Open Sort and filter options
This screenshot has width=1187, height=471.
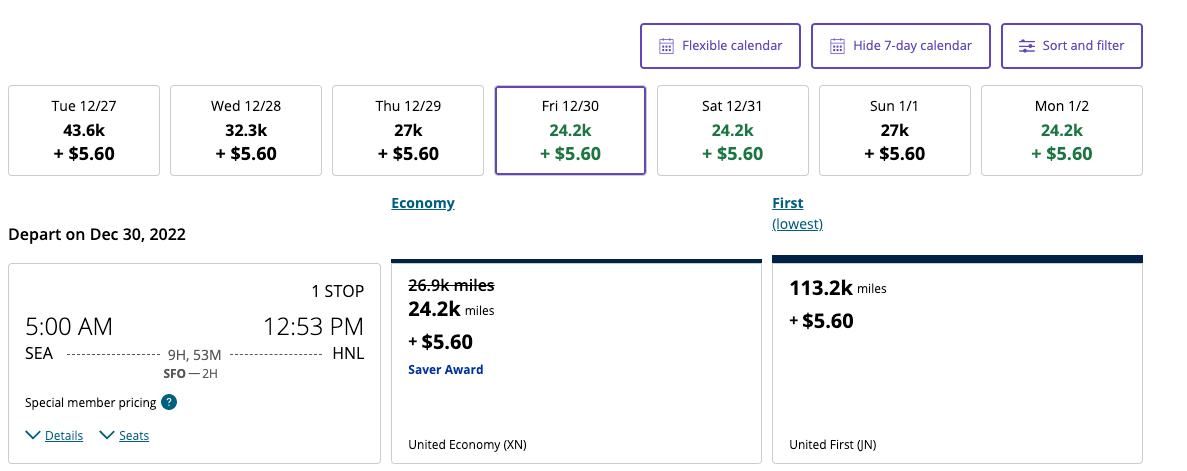click(1072, 46)
